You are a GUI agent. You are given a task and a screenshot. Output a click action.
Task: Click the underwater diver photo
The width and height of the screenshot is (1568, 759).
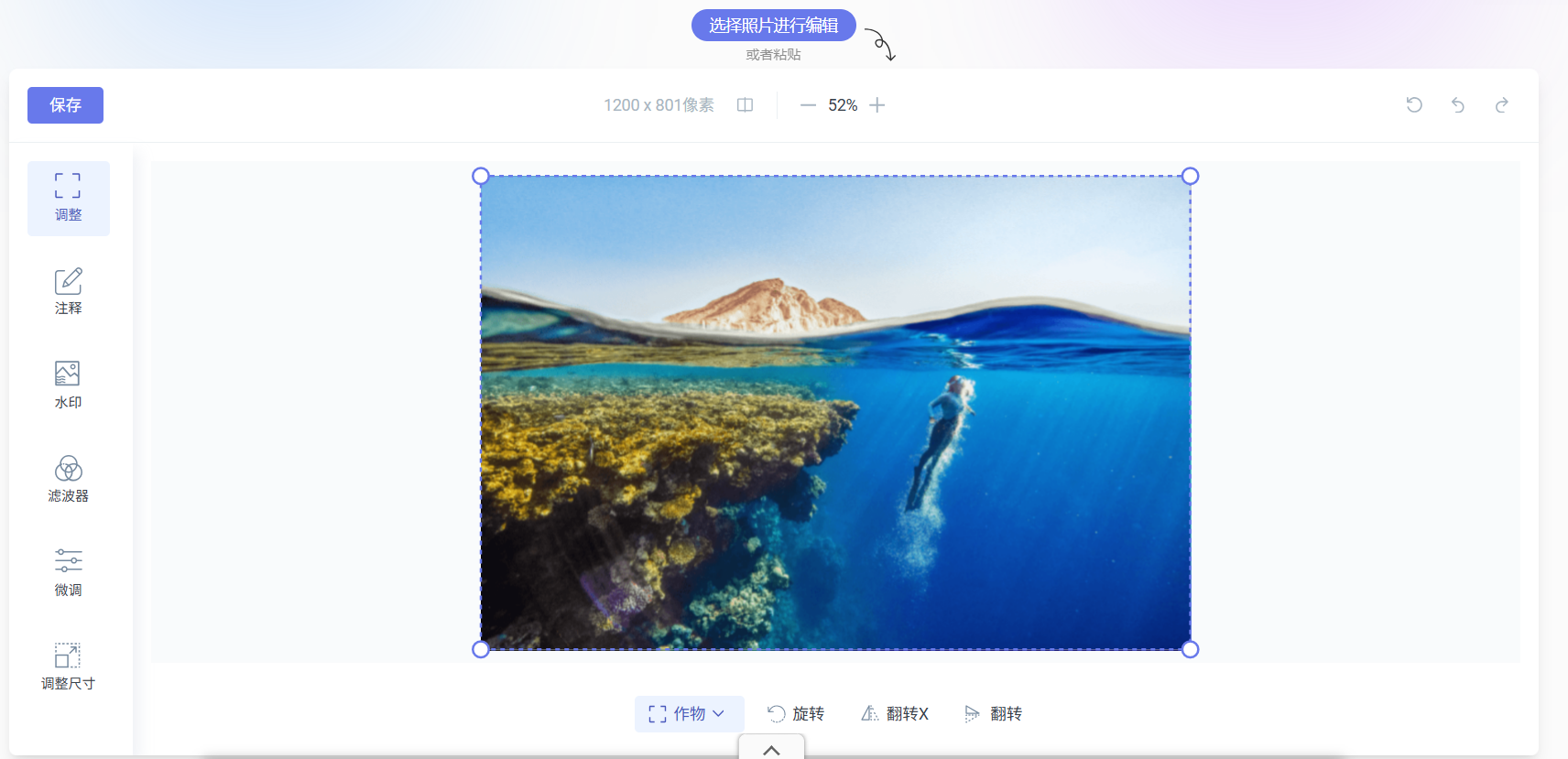(835, 412)
